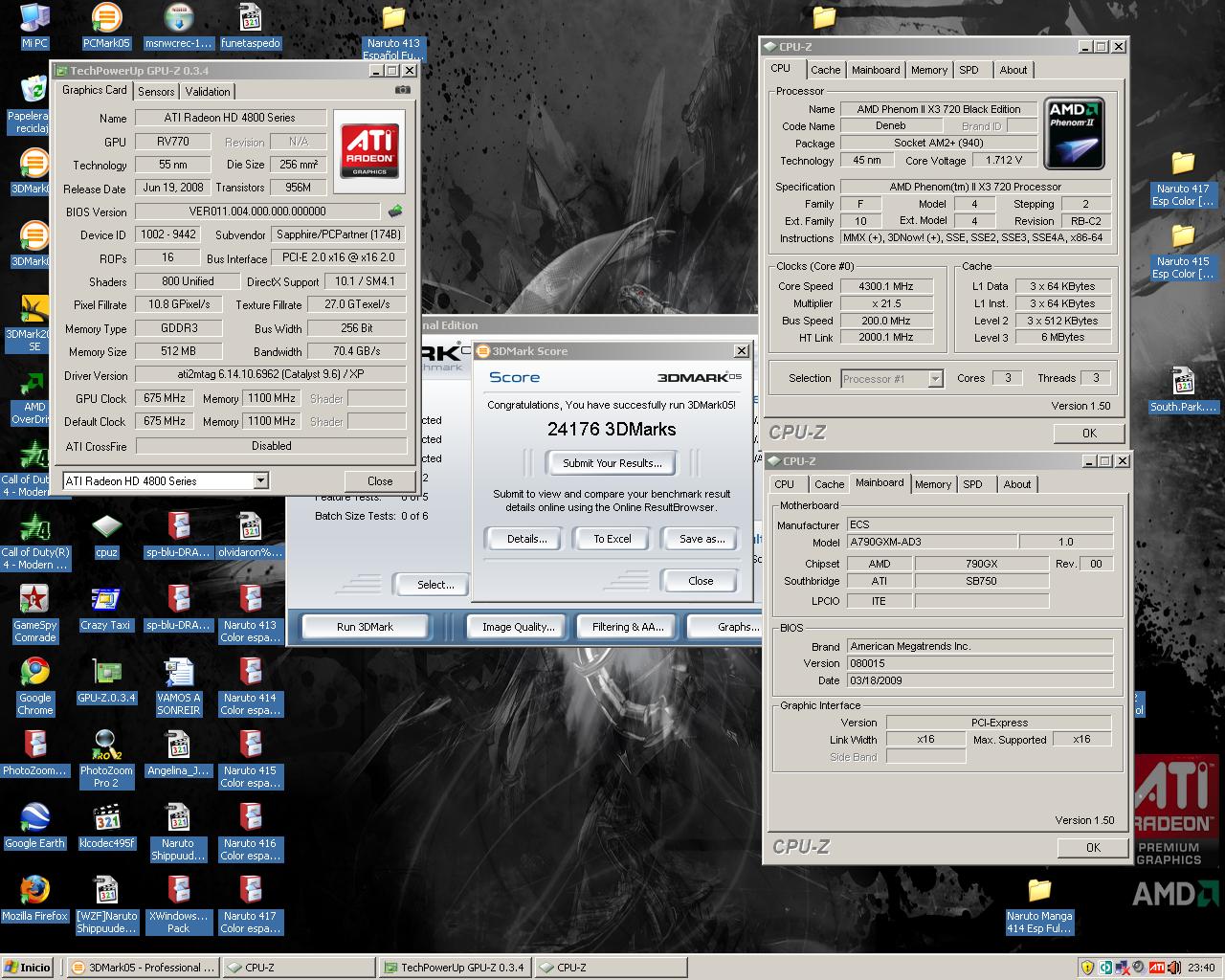Open the graphics card selector dropdown in GPU-Z

coord(260,481)
